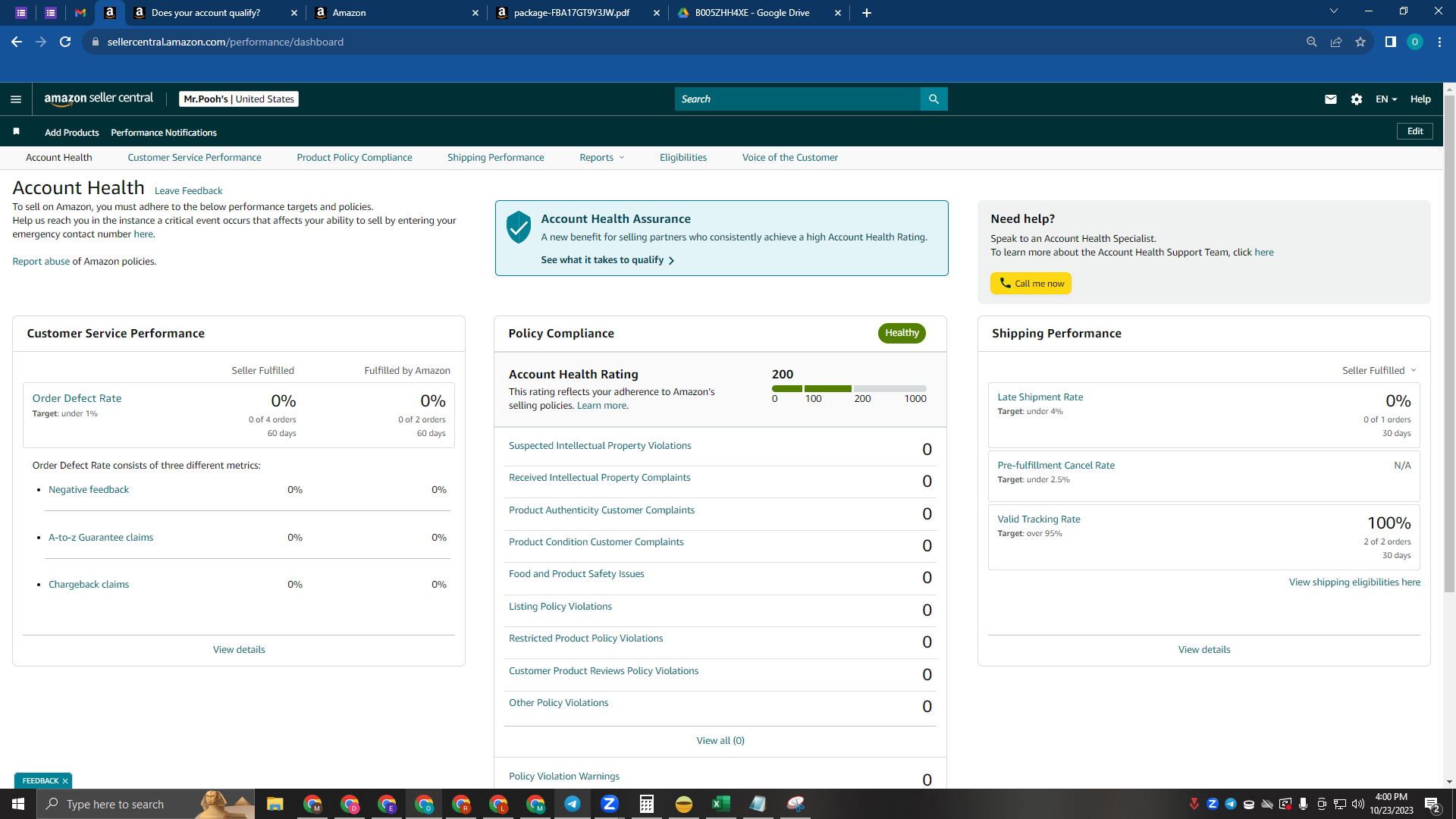
Task: Click View all (0) policy link
Action: 720,741
